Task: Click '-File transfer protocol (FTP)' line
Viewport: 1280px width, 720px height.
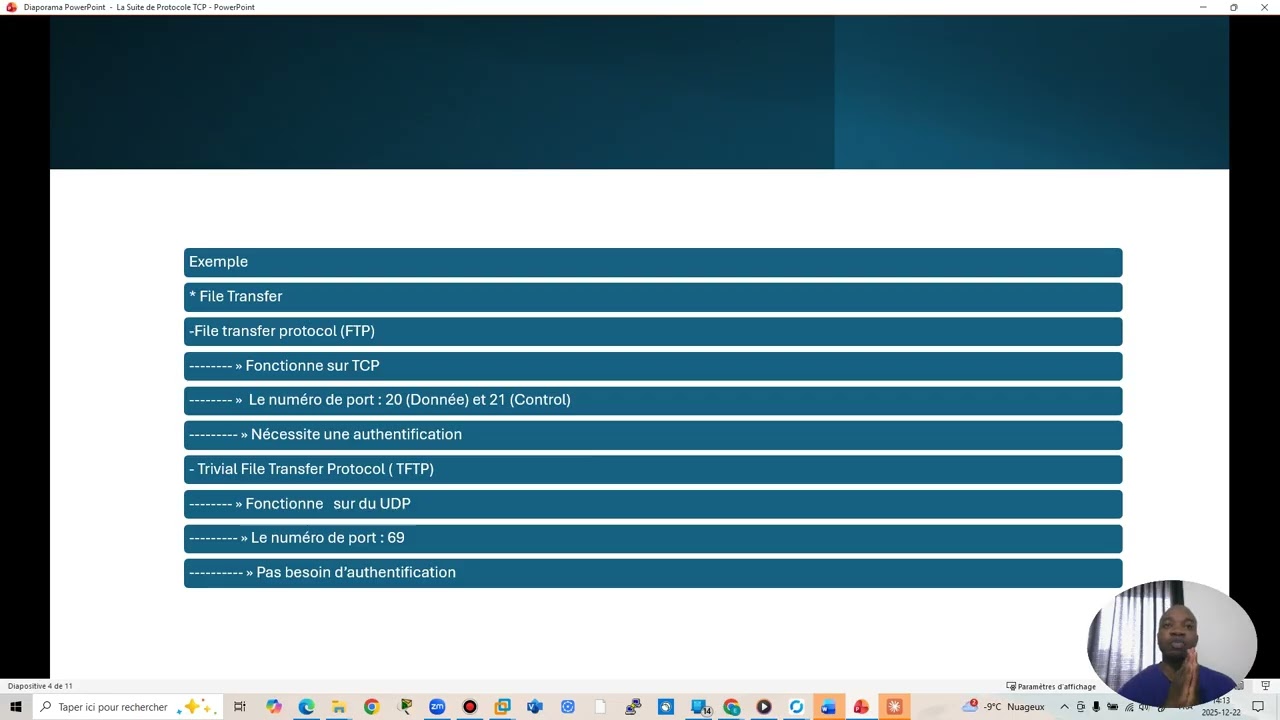Action: click(x=653, y=331)
